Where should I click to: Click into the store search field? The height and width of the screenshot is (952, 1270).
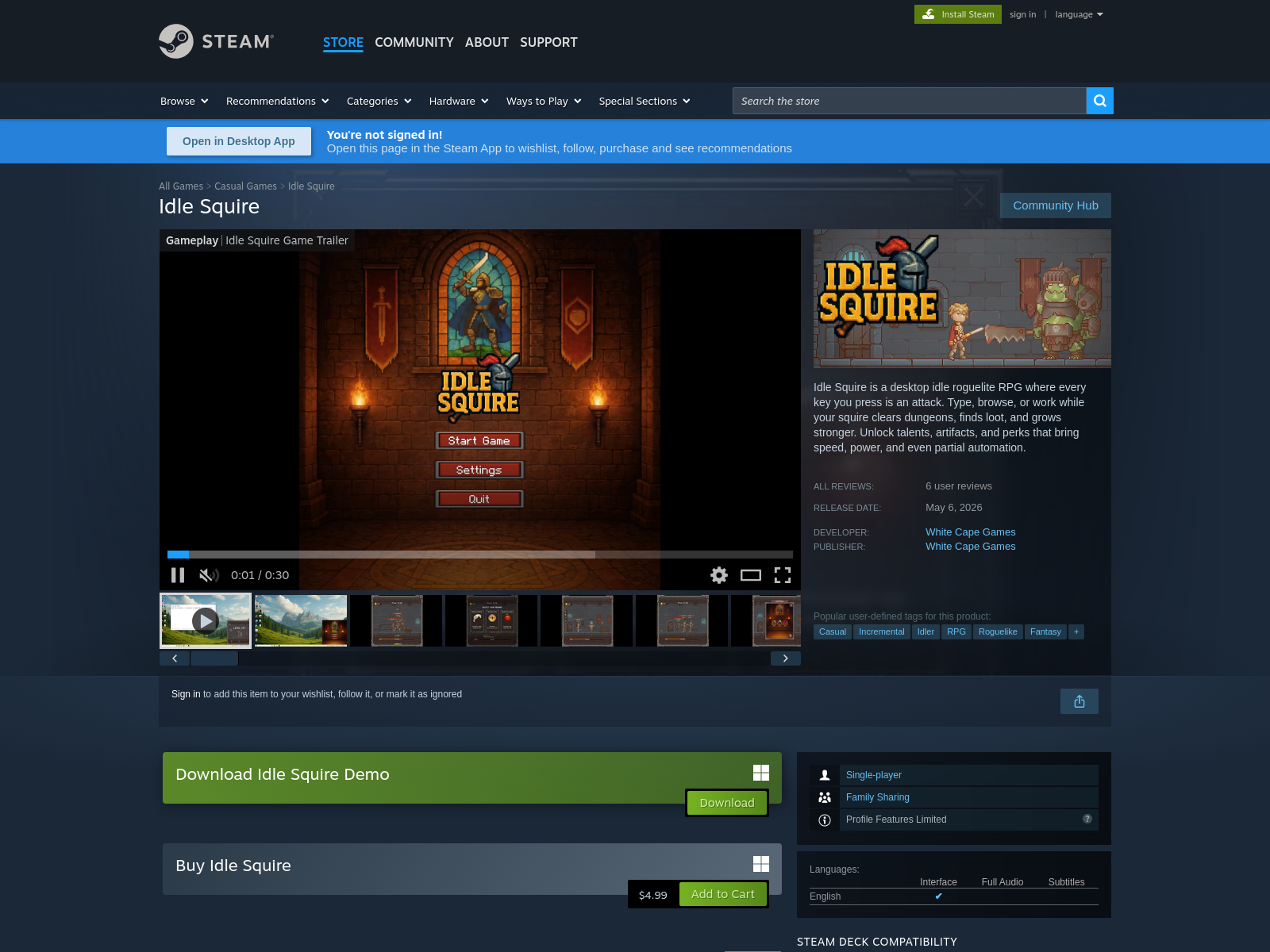909,101
